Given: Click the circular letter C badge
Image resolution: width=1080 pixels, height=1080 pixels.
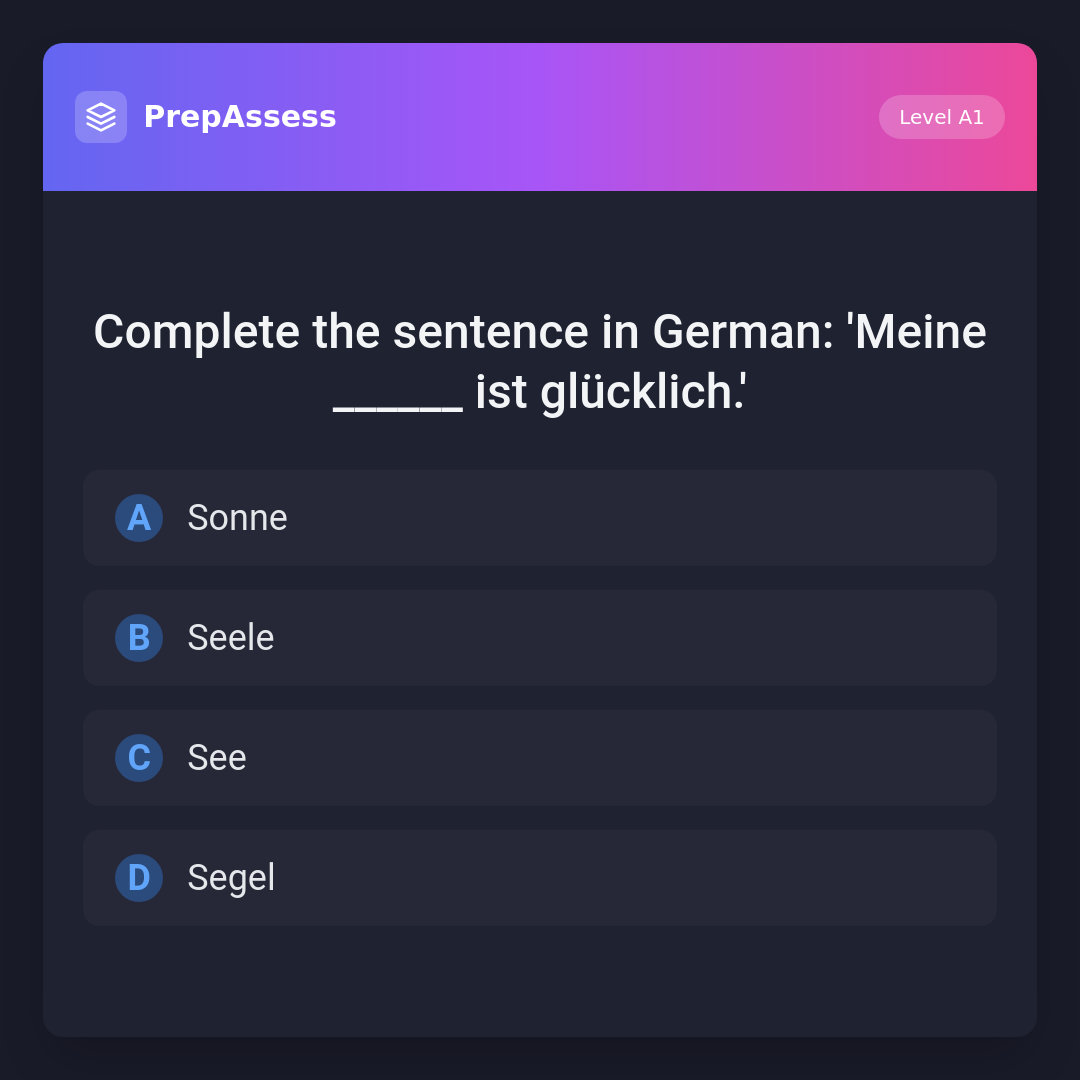Looking at the screenshot, I should (x=139, y=758).
